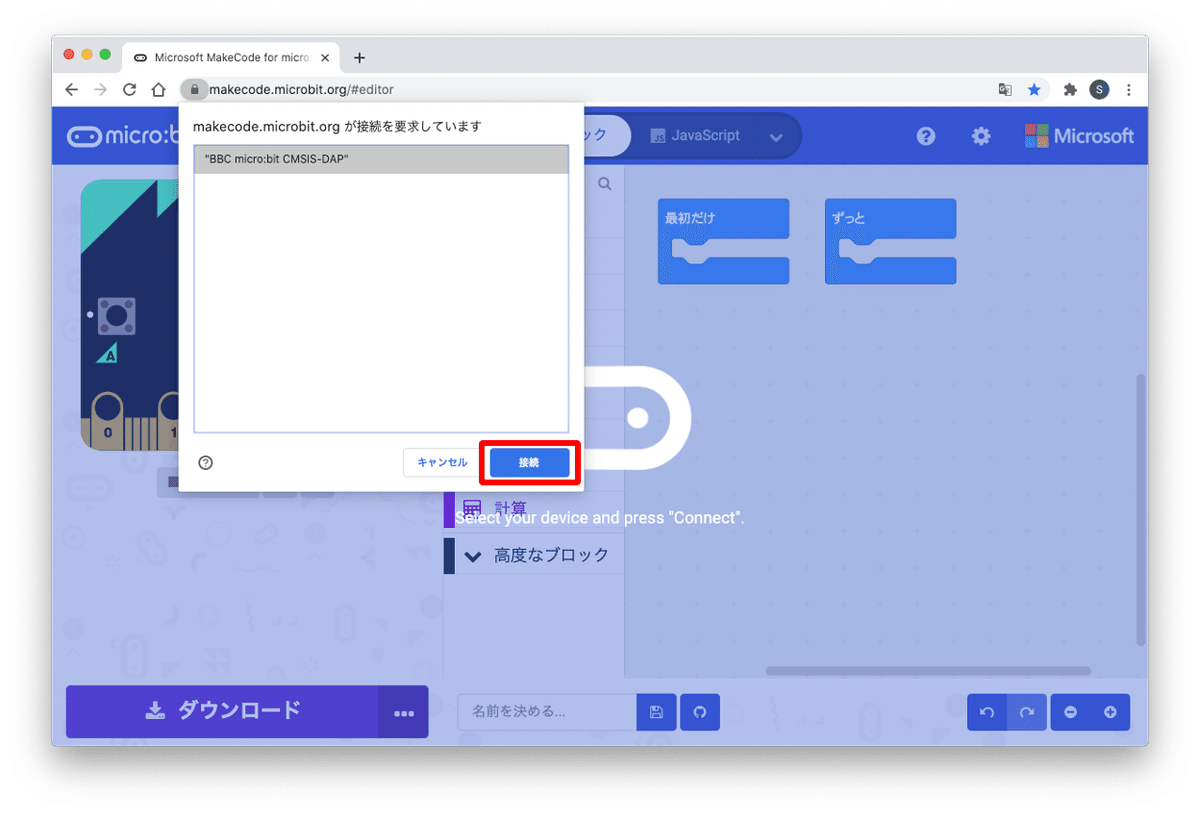Undo the last action
Image resolution: width=1200 pixels, height=813 pixels.
986,712
